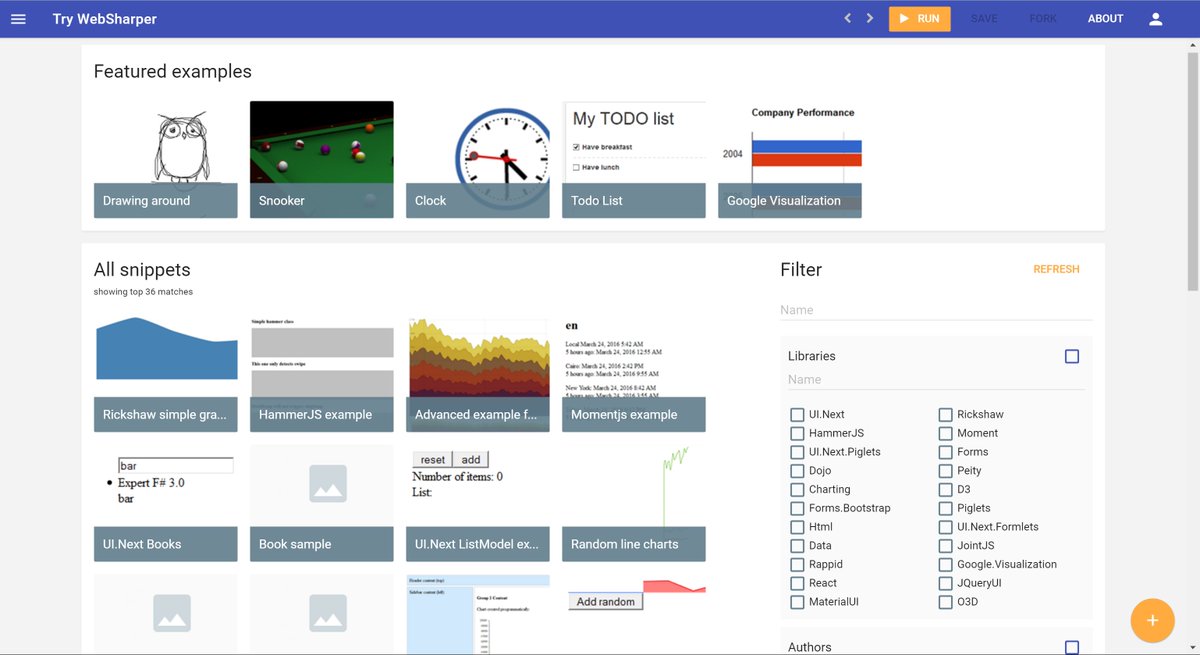Toggle the Authors select-all checkbox
This screenshot has width=1200, height=655.
pos(1072,648)
